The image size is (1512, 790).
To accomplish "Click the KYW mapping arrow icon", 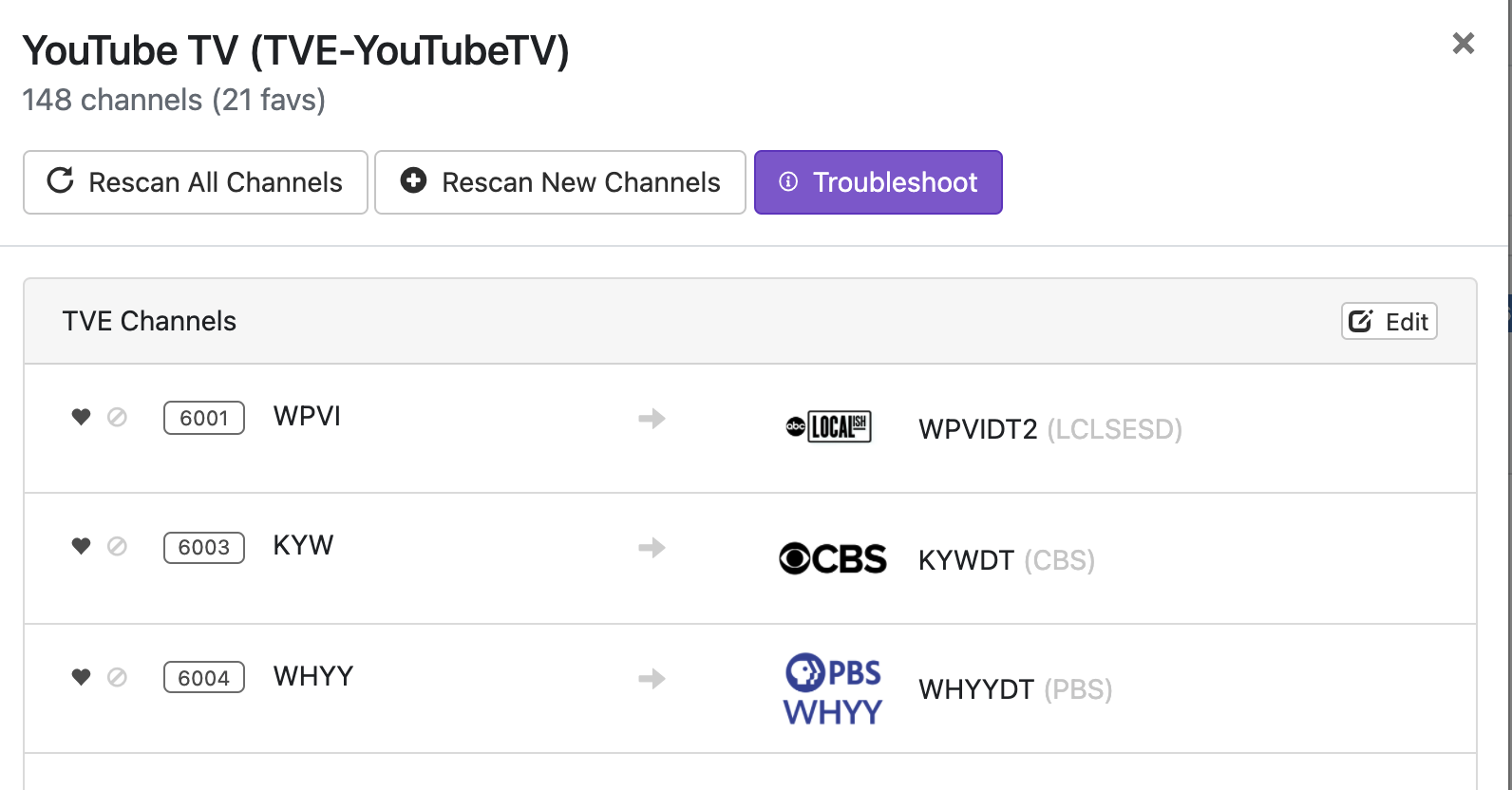I will pyautogui.click(x=652, y=548).
